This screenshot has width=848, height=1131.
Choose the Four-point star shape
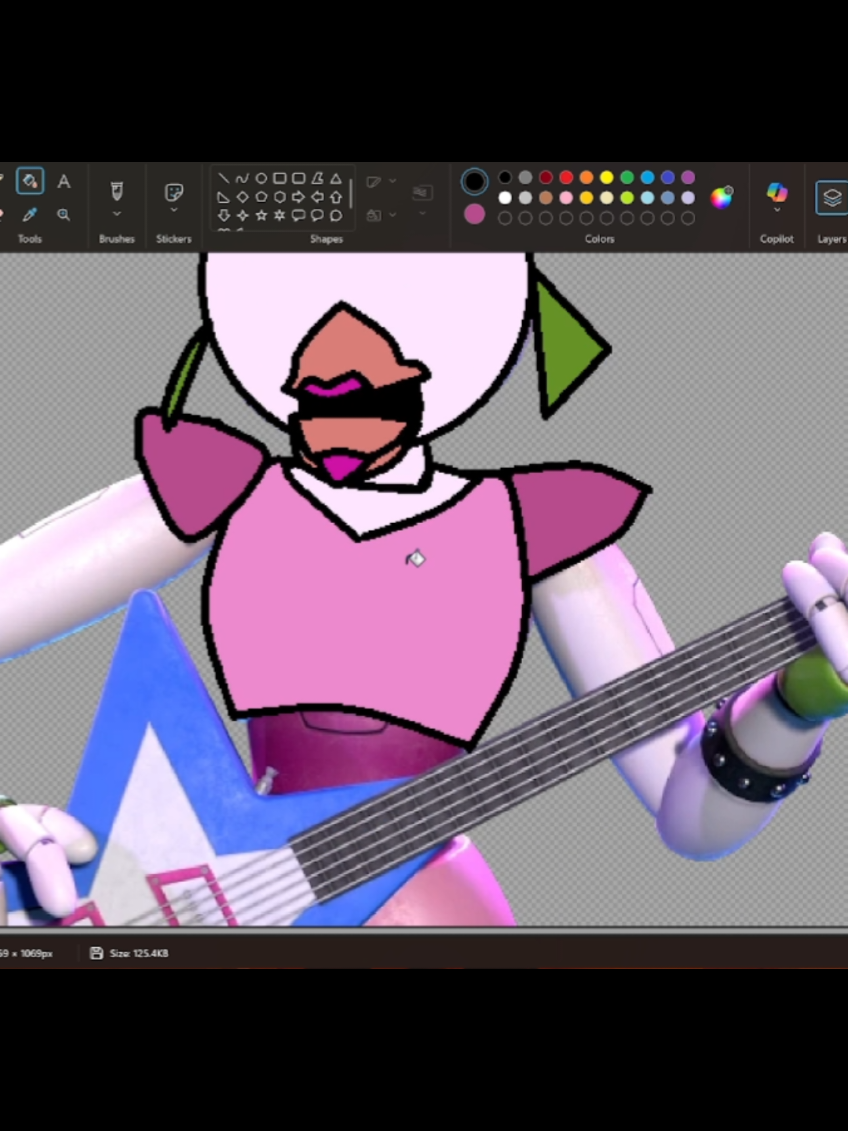(242, 216)
